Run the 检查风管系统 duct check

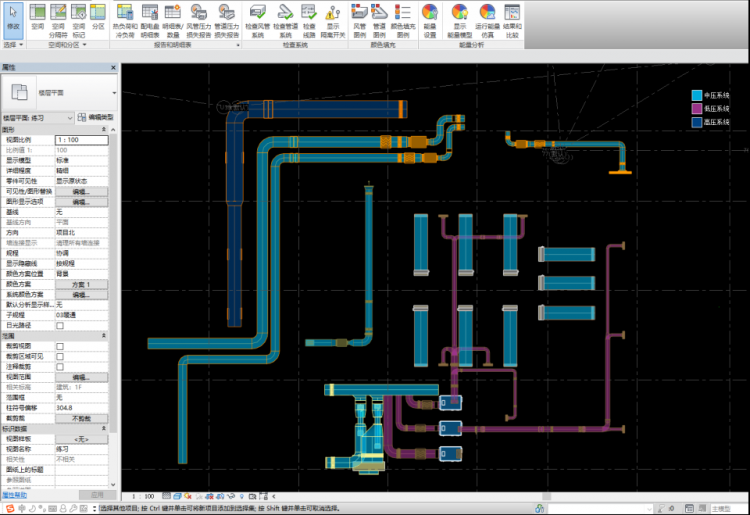pos(258,17)
